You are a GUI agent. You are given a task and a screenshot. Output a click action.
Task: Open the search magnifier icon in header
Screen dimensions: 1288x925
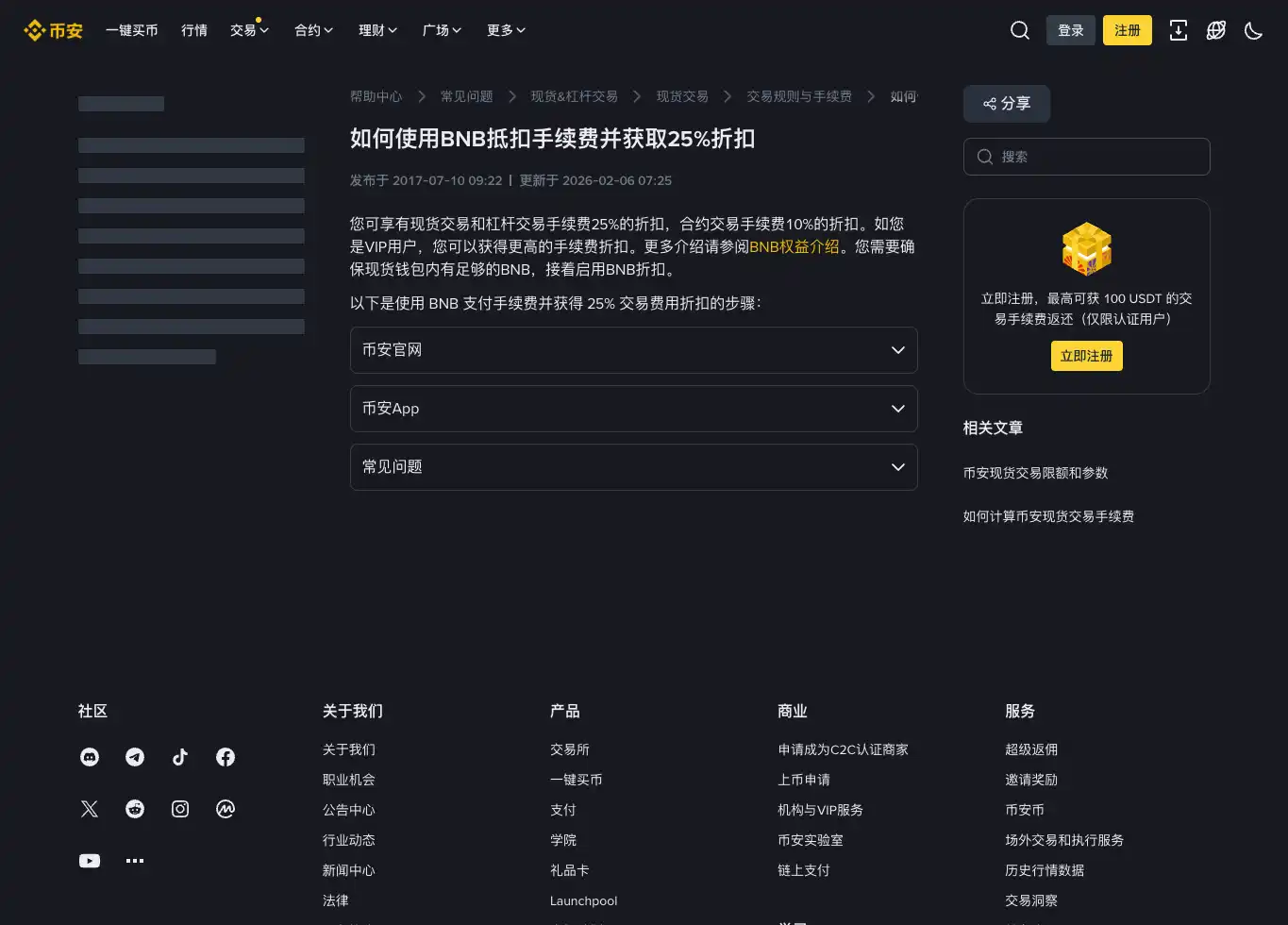pyautogui.click(x=1020, y=30)
